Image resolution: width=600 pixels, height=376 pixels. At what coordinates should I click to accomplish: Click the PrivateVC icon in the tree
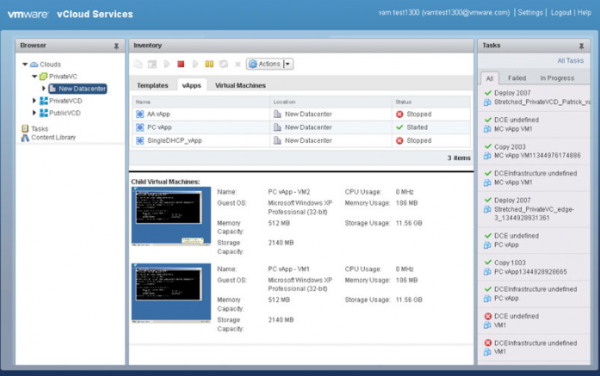43,77
